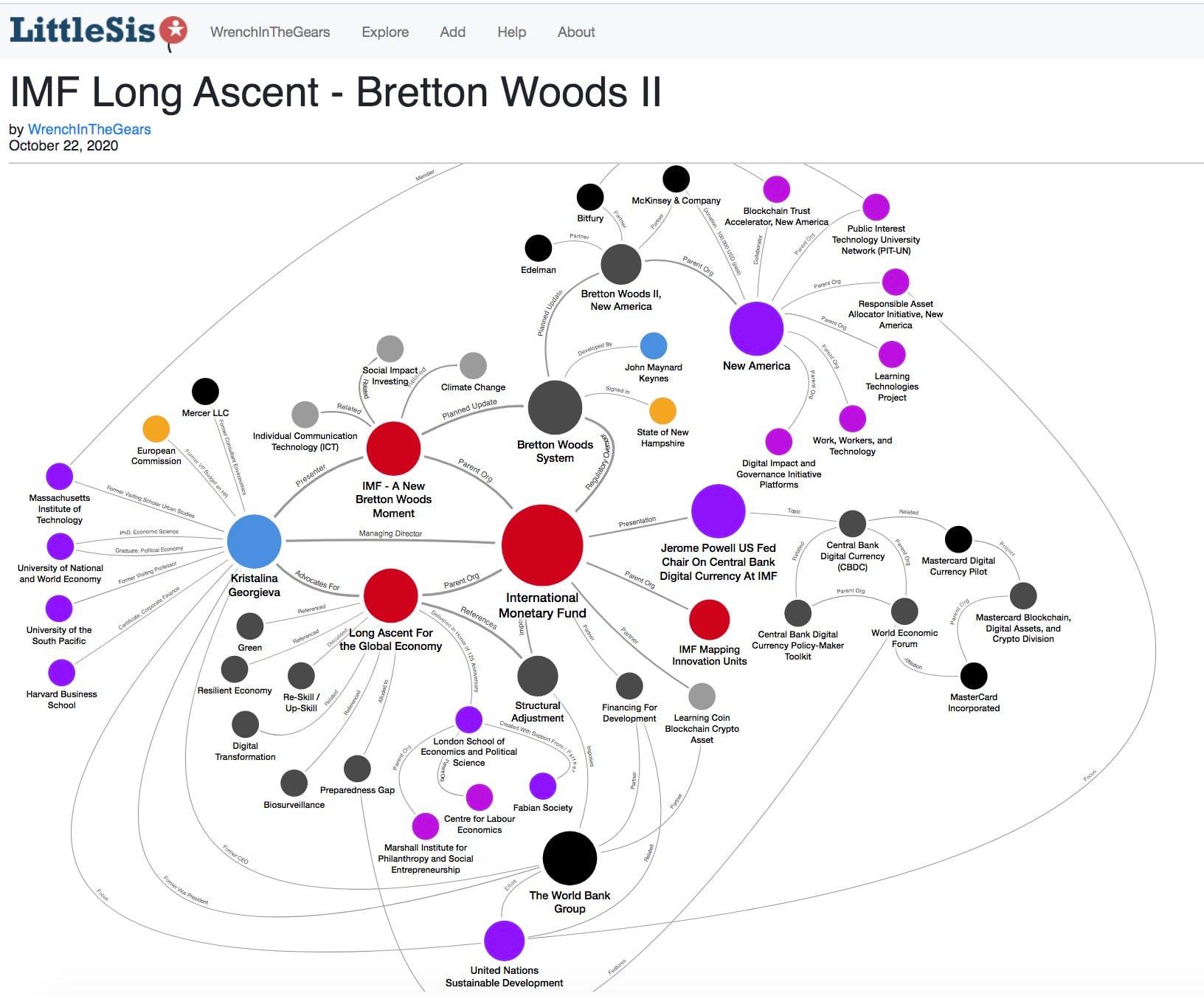Select the Financing For Development node
Screen dimensions: 1204x996
point(629,686)
